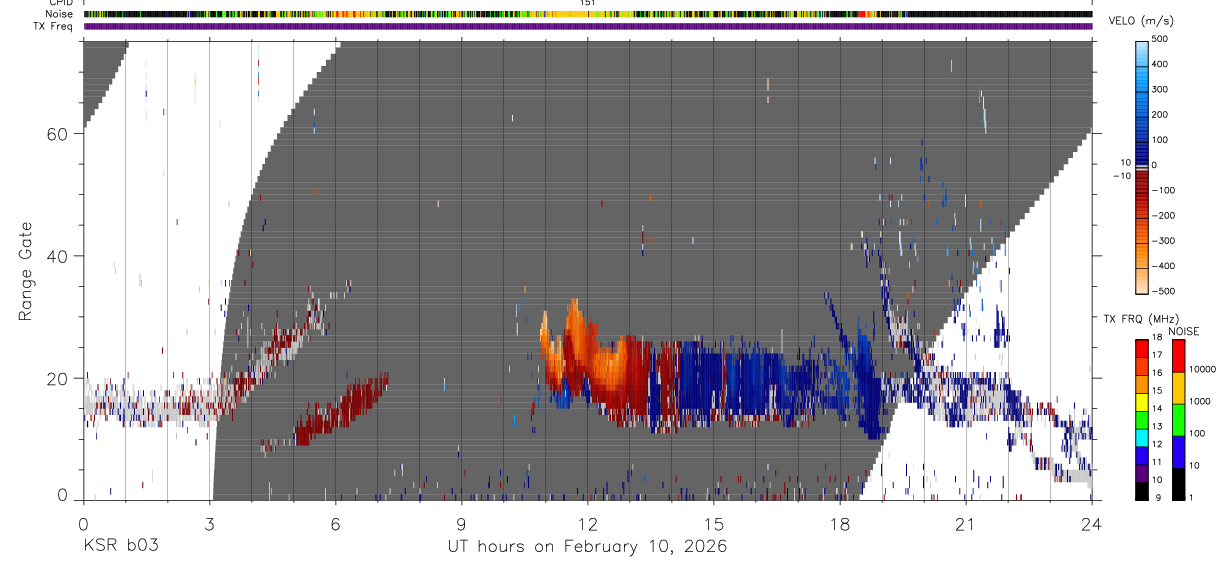Image resolution: width=1228 pixels, height=567 pixels.
Task: Click the -100 label on the velocity scale
Action: point(1163,190)
